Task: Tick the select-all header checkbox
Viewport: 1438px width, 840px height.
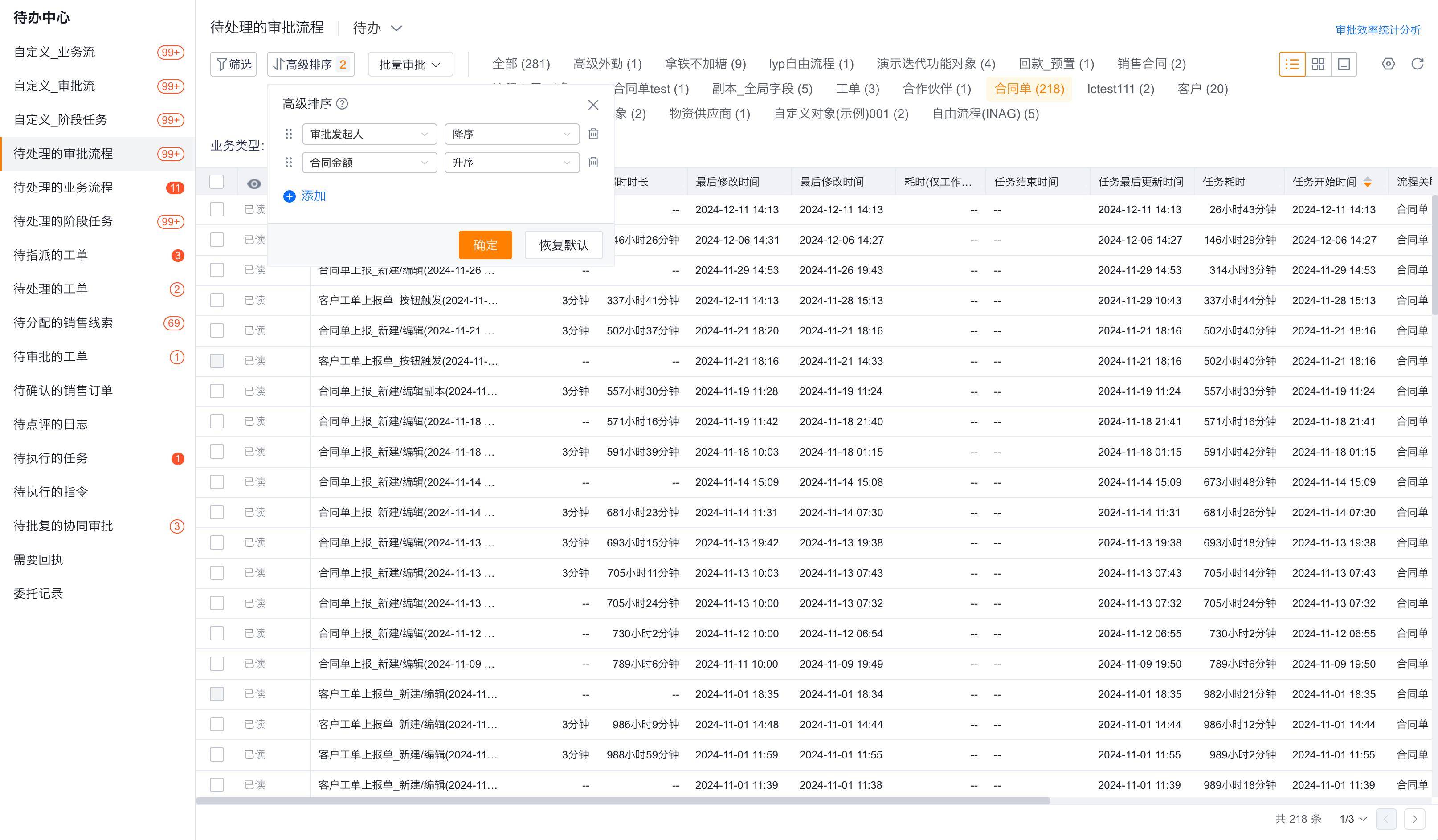Action: point(216,181)
